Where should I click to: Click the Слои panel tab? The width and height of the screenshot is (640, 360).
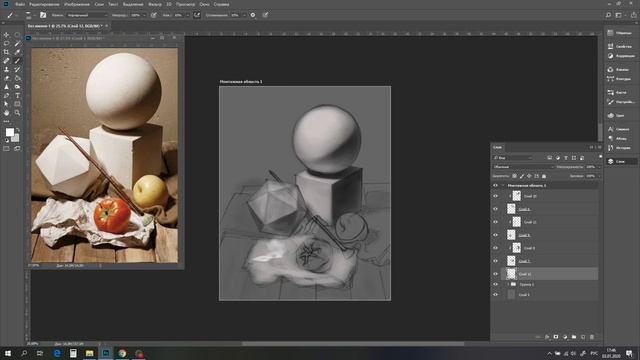click(x=497, y=147)
